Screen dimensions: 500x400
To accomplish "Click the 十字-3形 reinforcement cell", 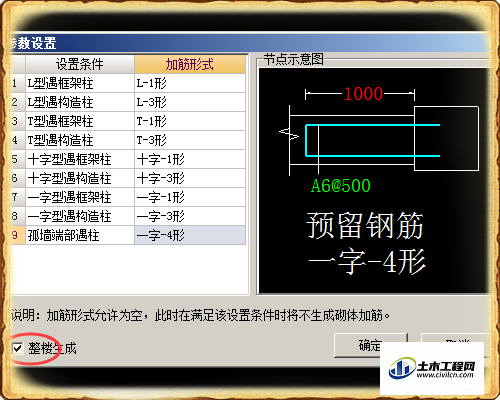I will (x=190, y=178).
